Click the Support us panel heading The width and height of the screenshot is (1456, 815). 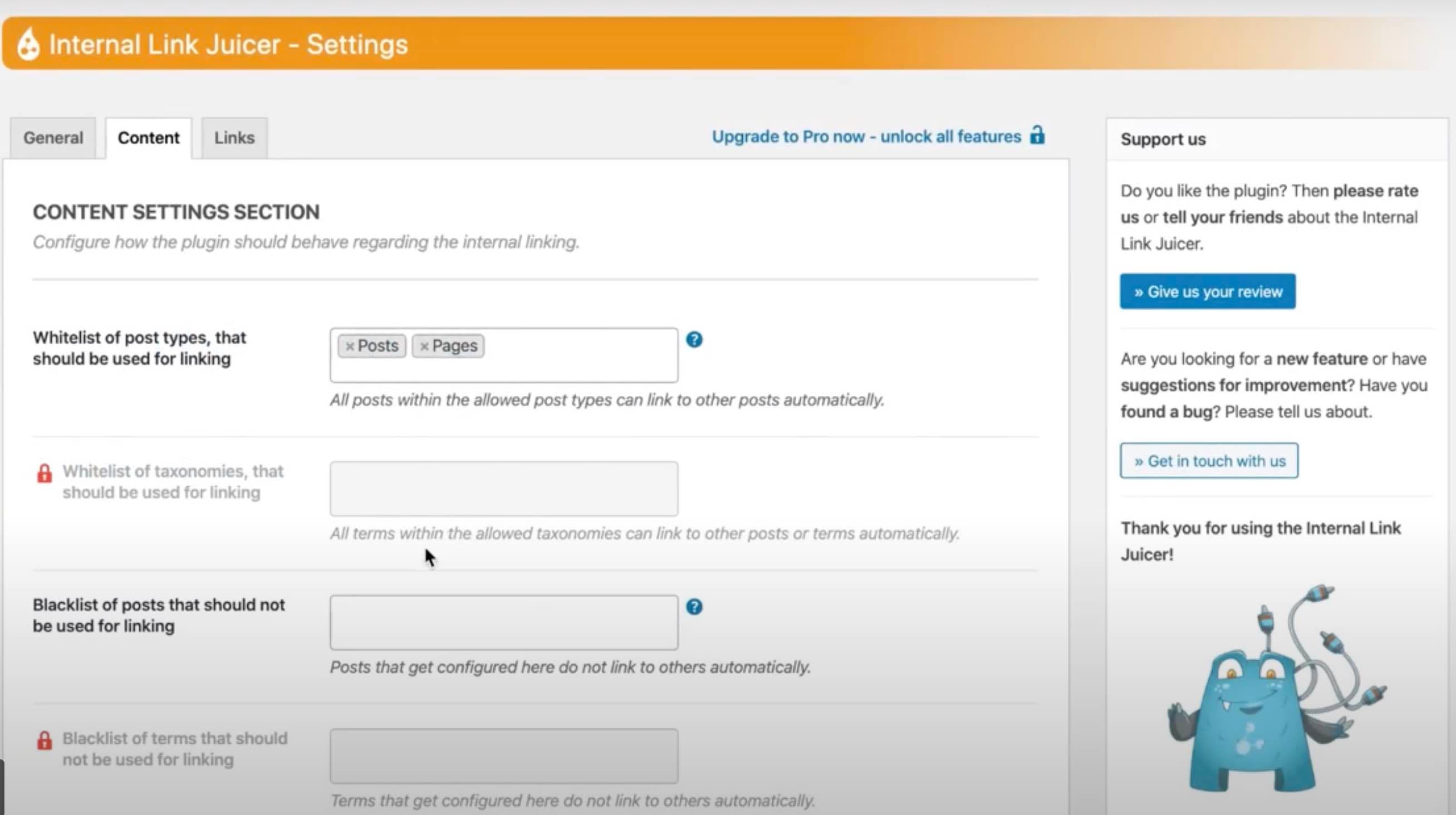1163,139
